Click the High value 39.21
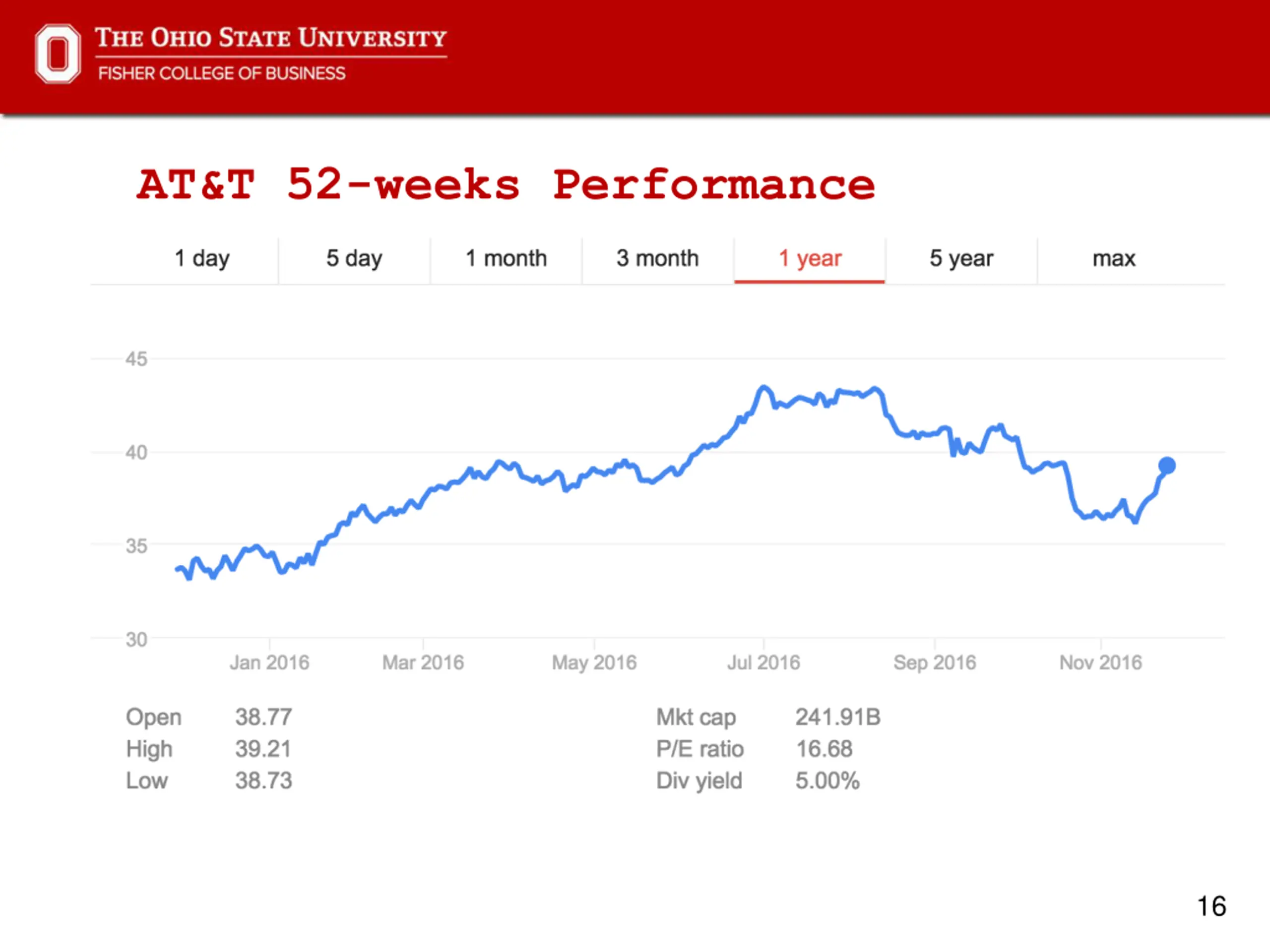Image resolution: width=1270 pixels, height=952 pixels. (263, 749)
